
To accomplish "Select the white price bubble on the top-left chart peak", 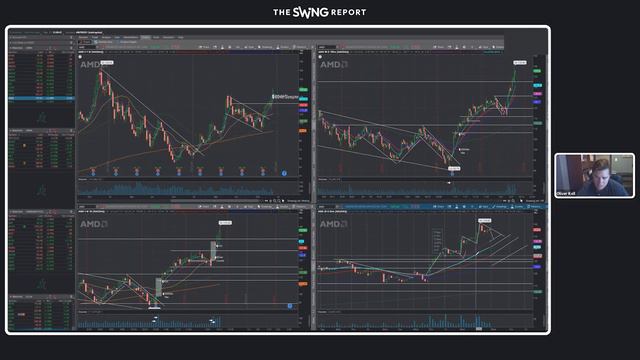I will point(107,62).
